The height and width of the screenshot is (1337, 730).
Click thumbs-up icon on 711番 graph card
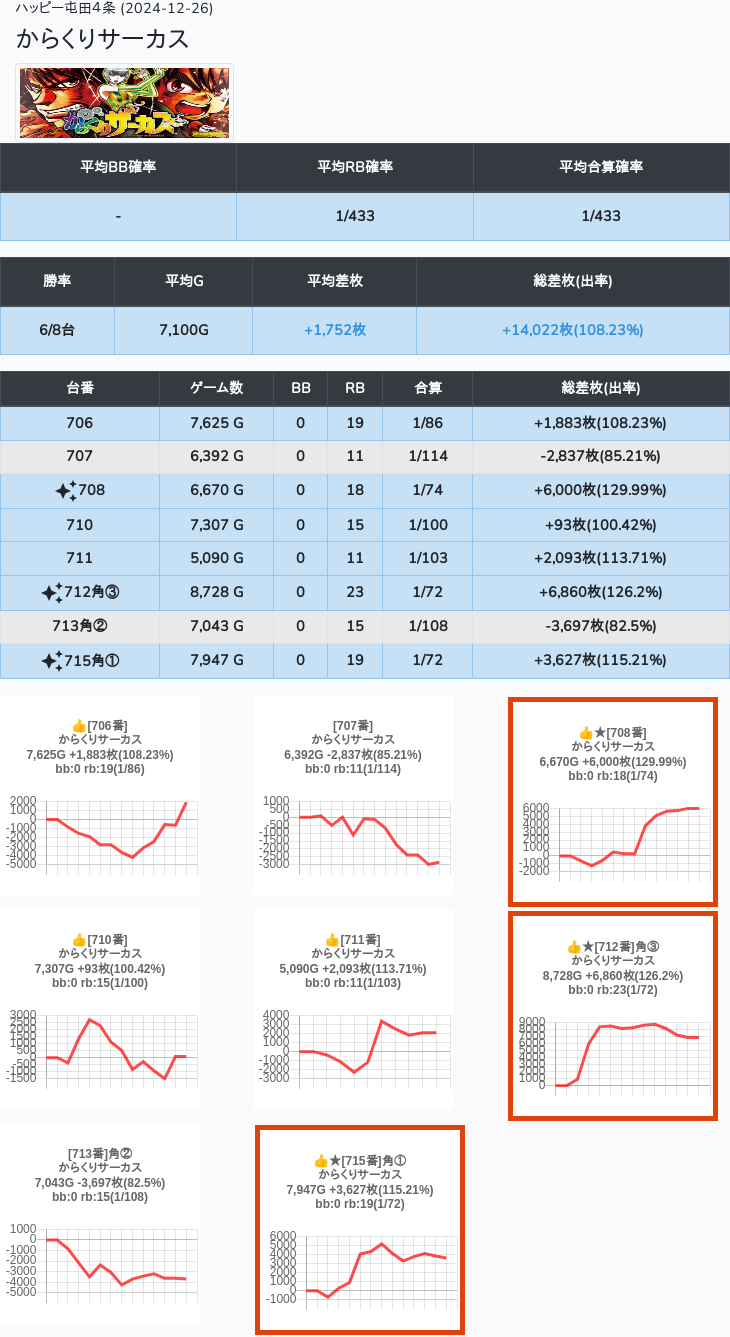click(332, 940)
